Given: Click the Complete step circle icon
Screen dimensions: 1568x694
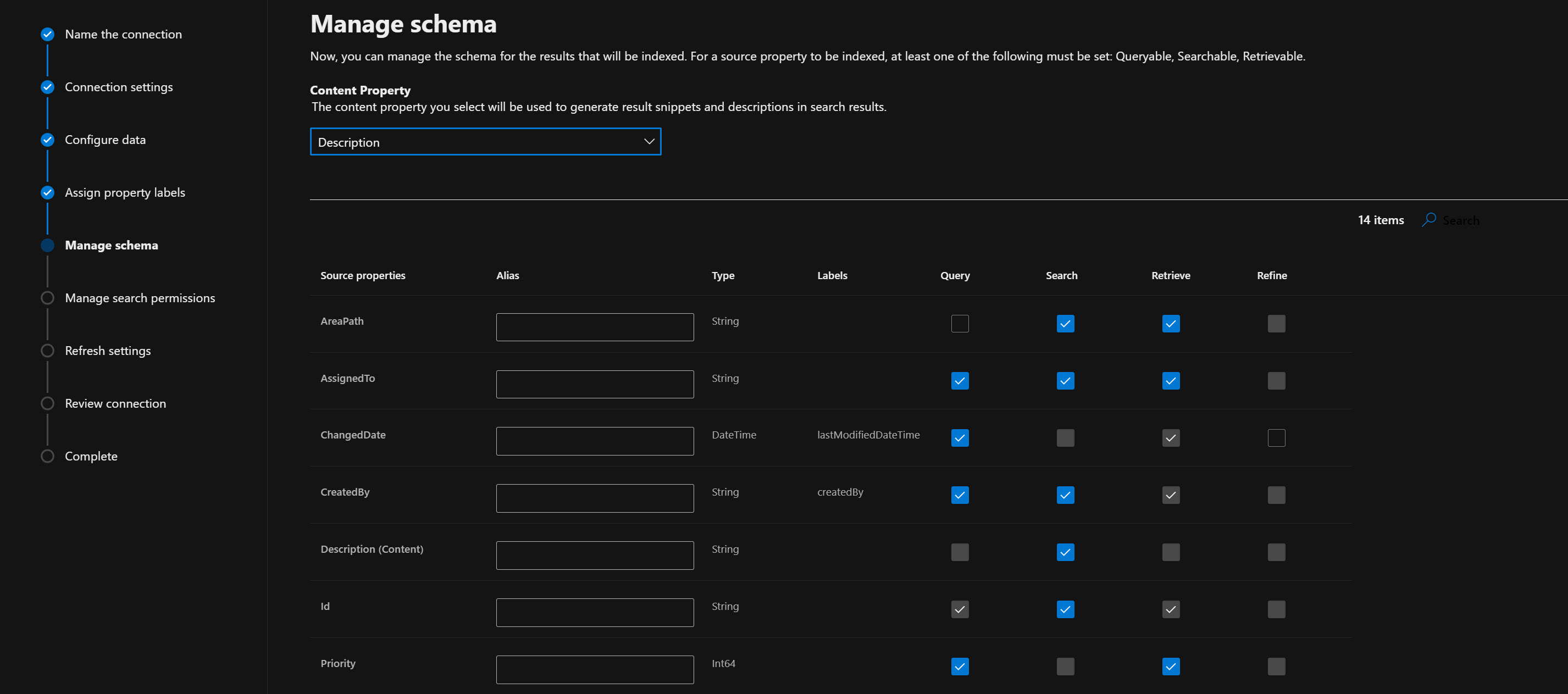Looking at the screenshot, I should [x=47, y=456].
